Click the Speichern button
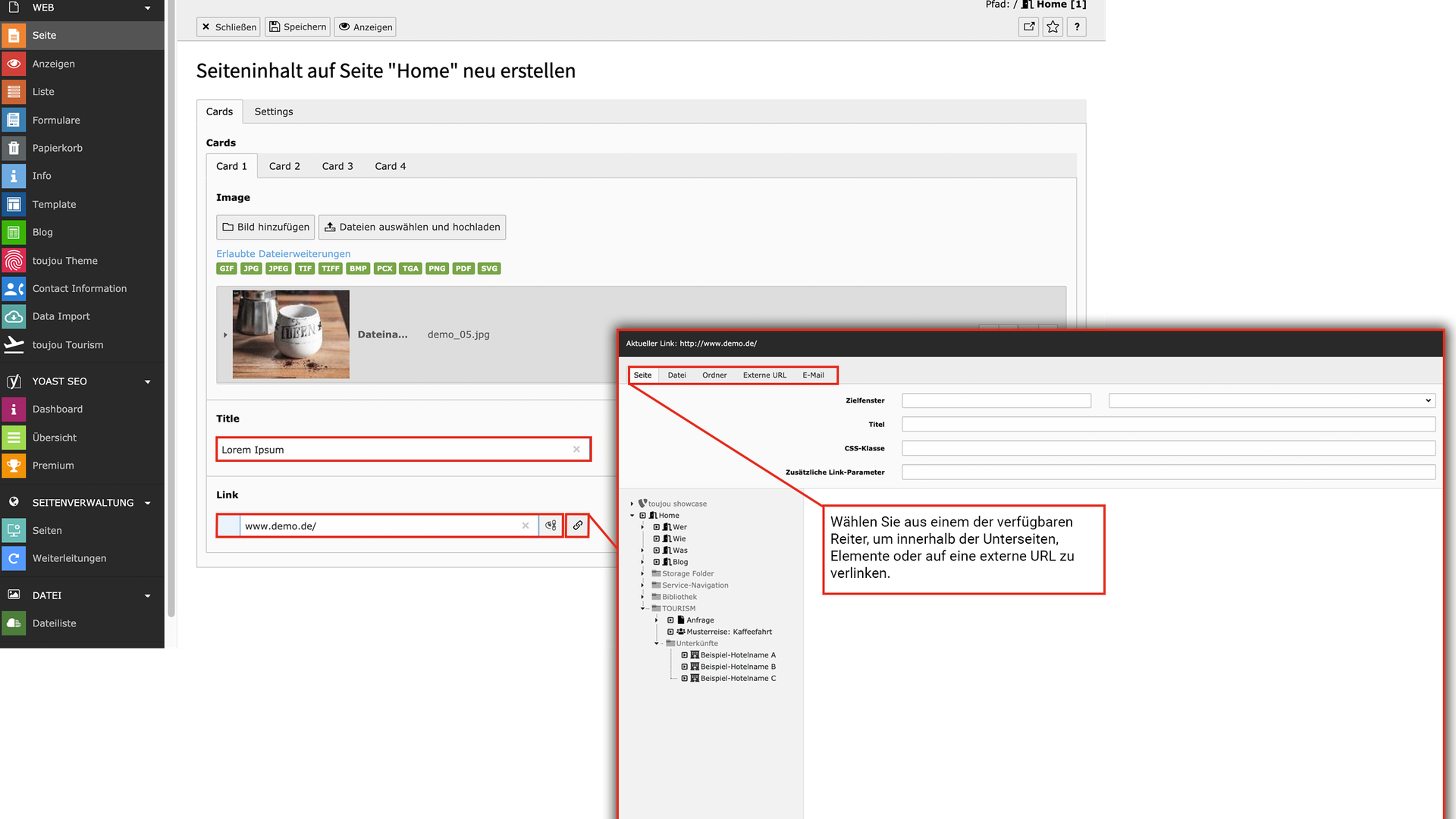Image resolution: width=1456 pixels, height=819 pixels. (297, 27)
